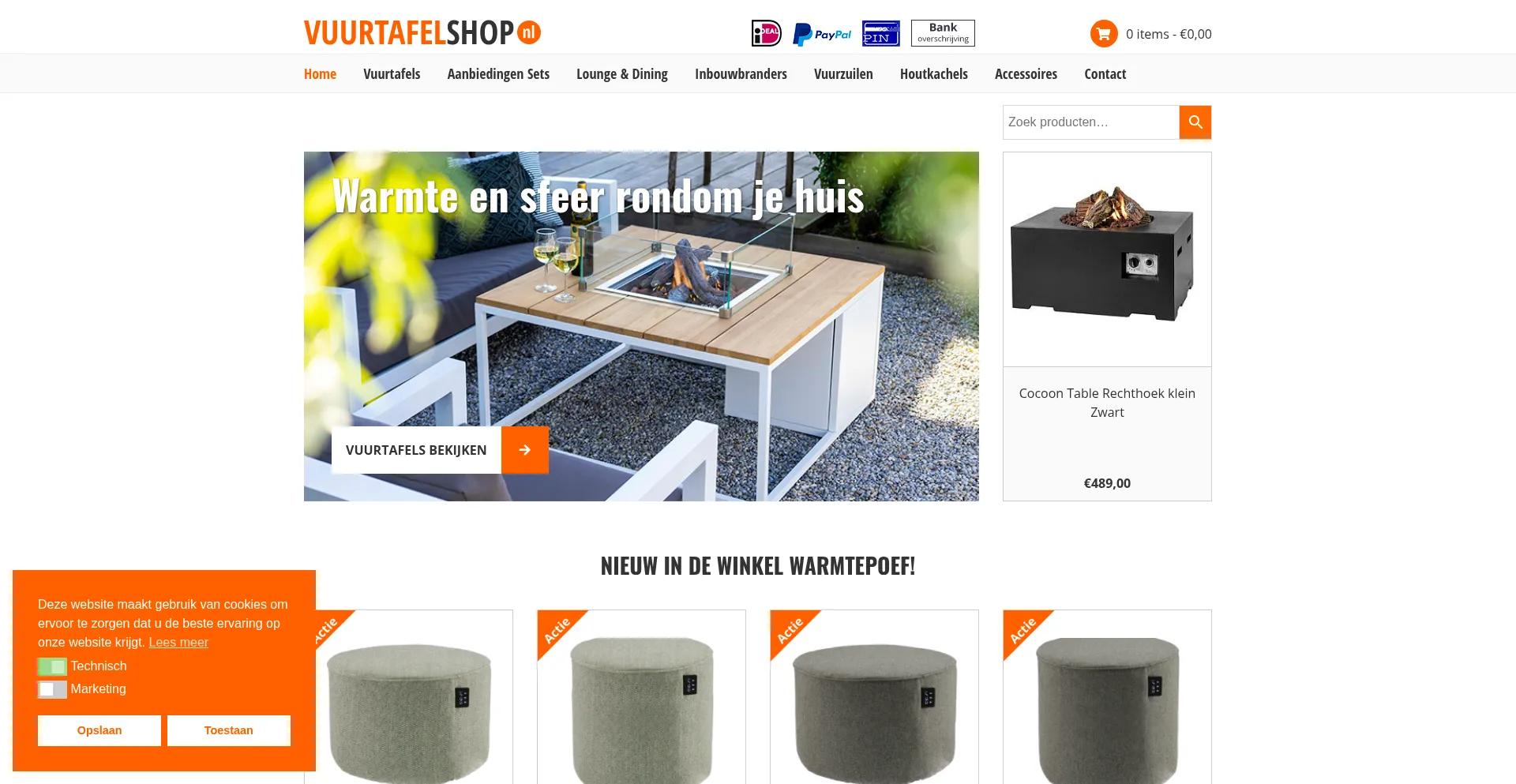Enable the Marketing cookie switch
Screen dimensions: 1516x784
click(x=52, y=689)
